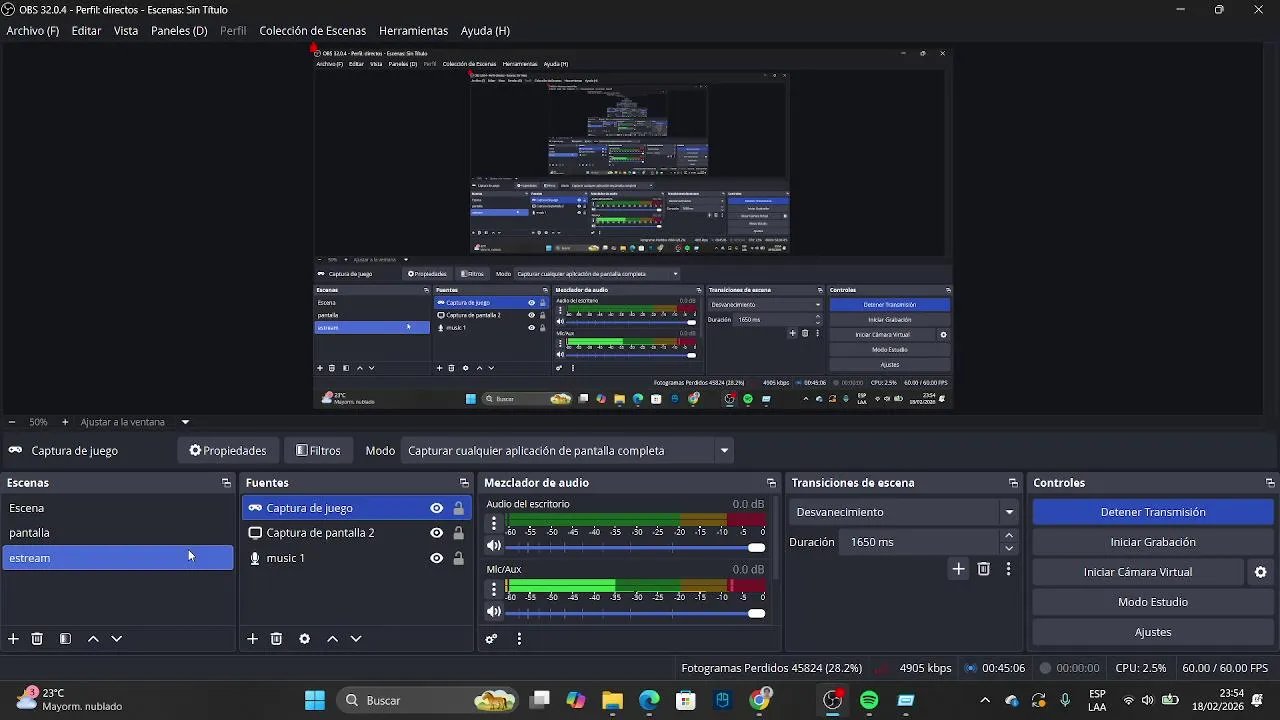Open Windows Start button
This screenshot has width=1280, height=720.
314,700
